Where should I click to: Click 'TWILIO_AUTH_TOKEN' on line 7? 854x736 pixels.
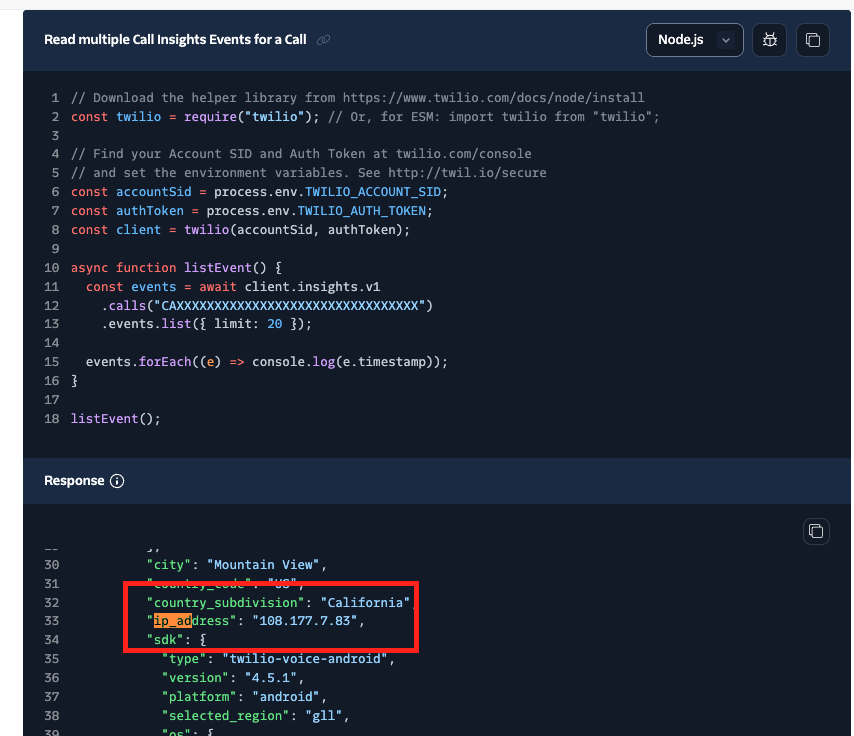click(x=362, y=211)
